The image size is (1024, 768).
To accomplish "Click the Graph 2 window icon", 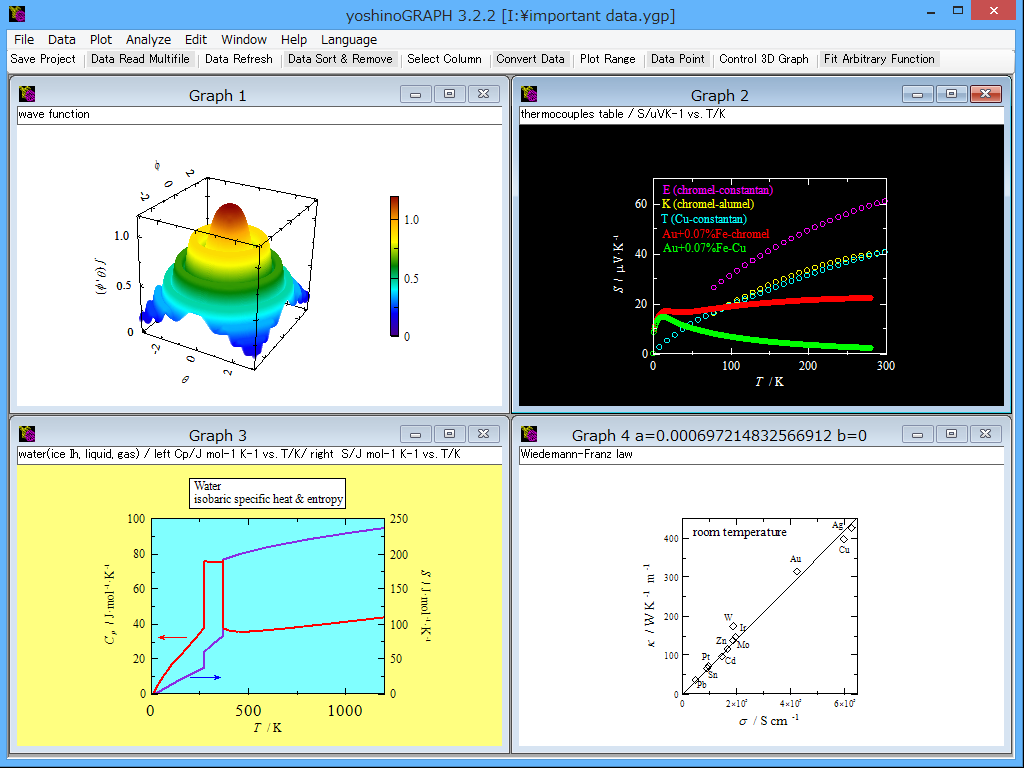I will [529, 94].
